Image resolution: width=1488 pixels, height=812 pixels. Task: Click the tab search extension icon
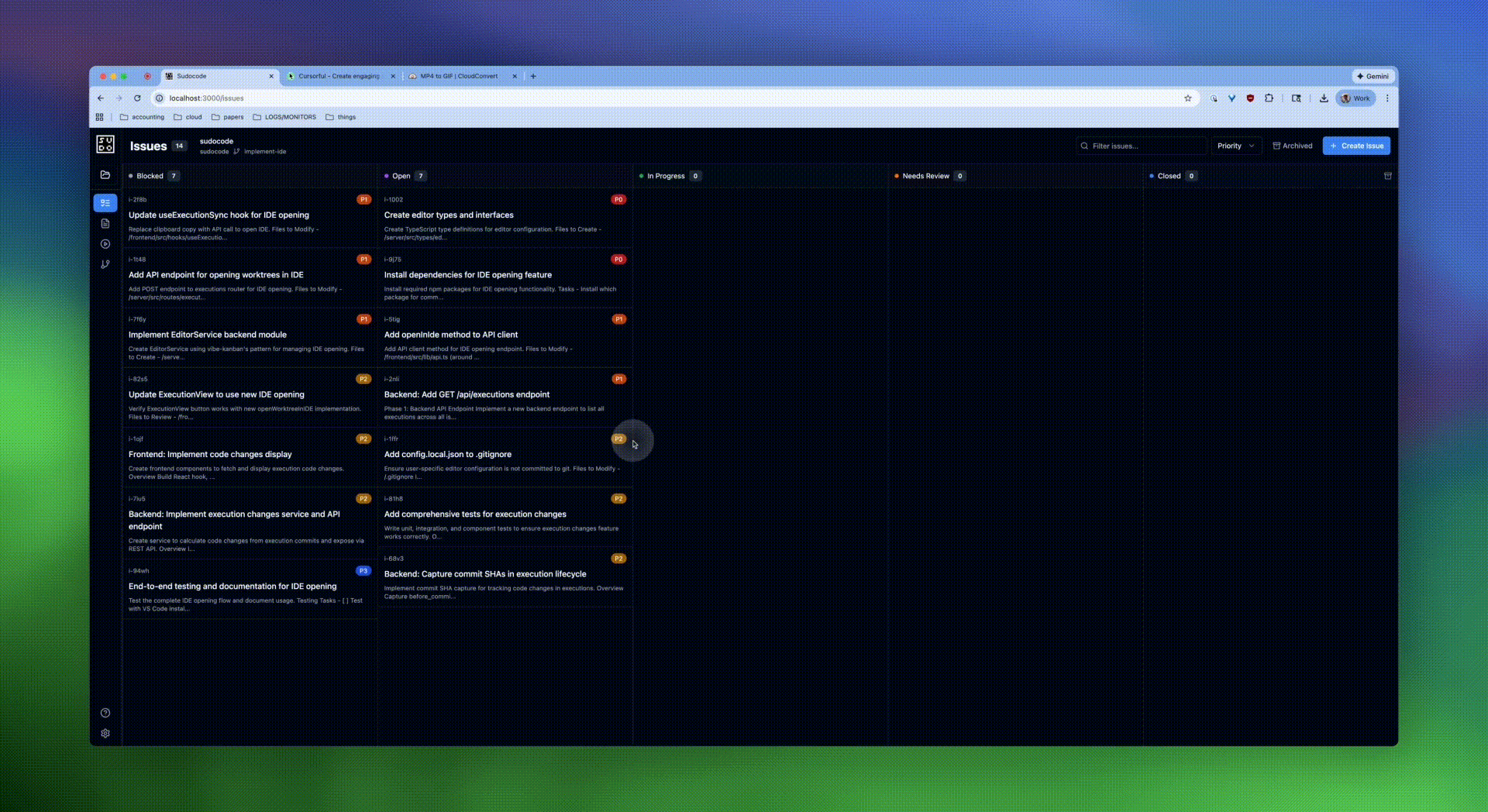[x=1296, y=98]
